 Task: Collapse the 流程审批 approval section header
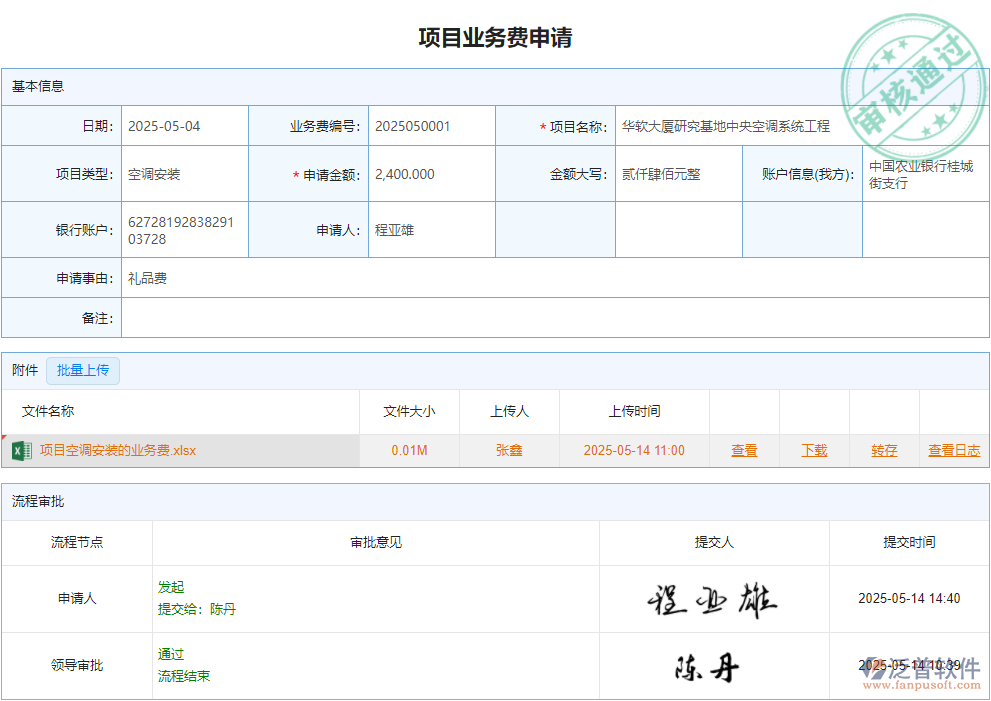click(37, 501)
